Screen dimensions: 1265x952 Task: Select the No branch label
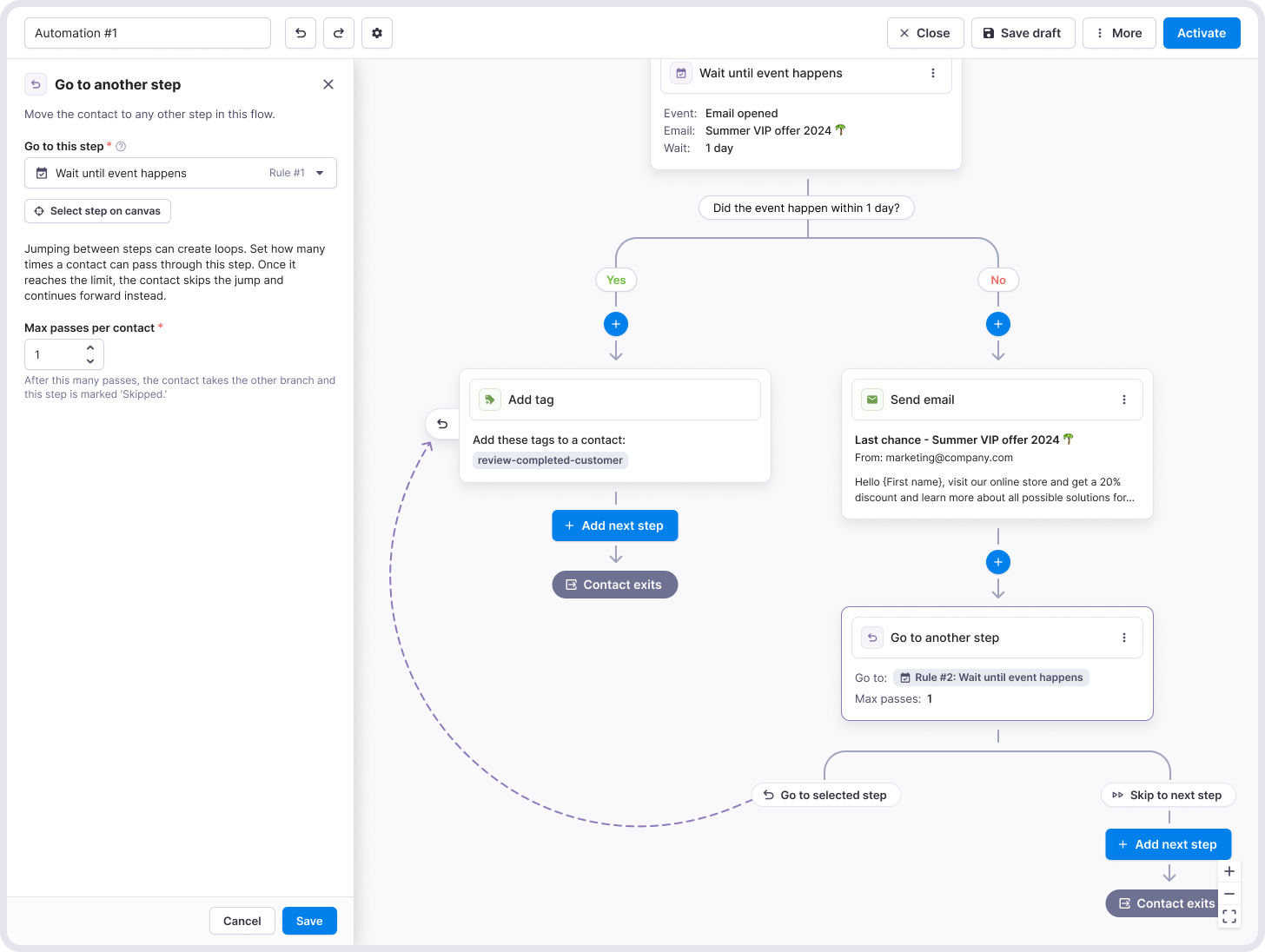[998, 280]
